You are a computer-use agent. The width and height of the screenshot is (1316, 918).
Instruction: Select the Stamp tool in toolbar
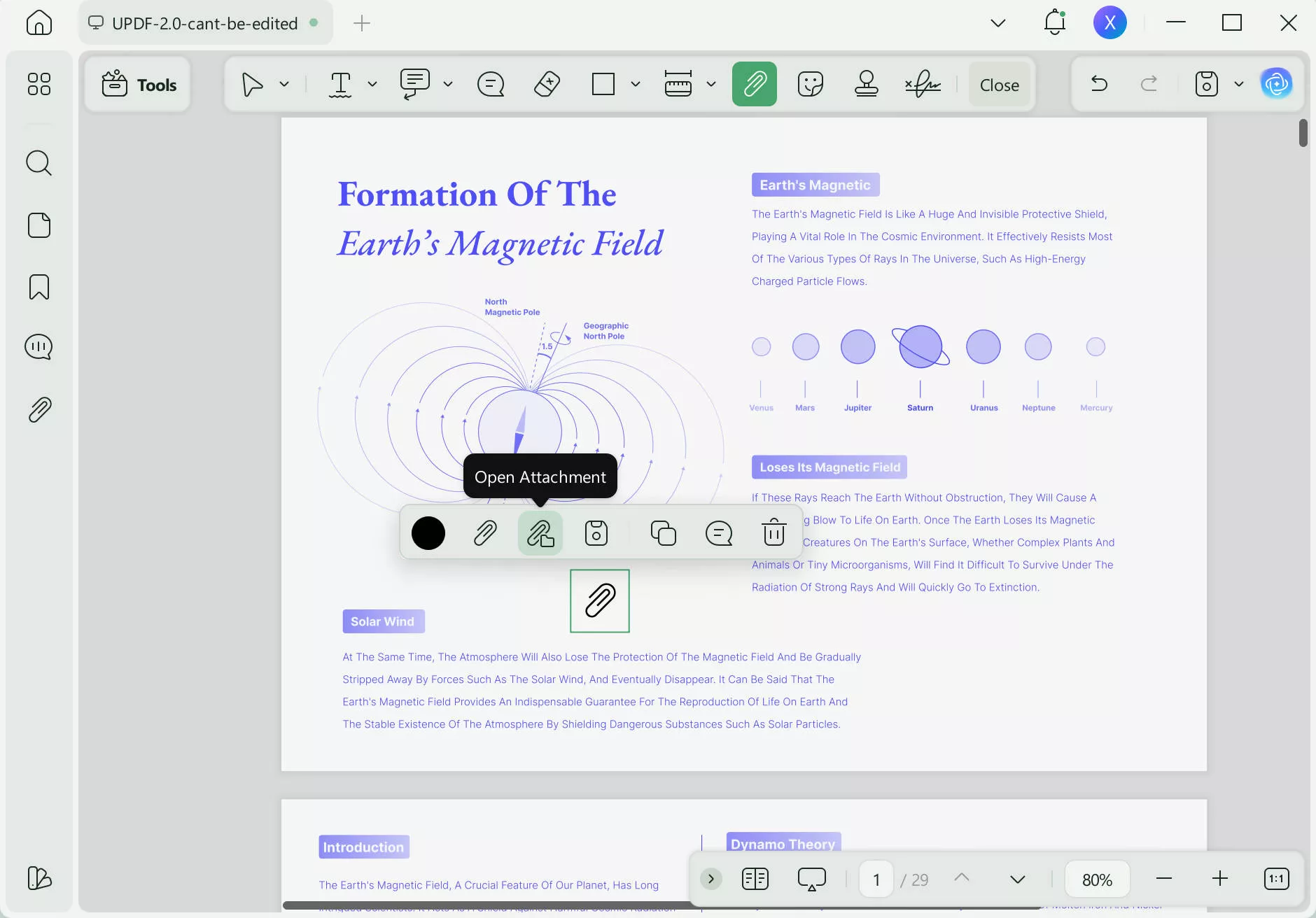(x=866, y=85)
